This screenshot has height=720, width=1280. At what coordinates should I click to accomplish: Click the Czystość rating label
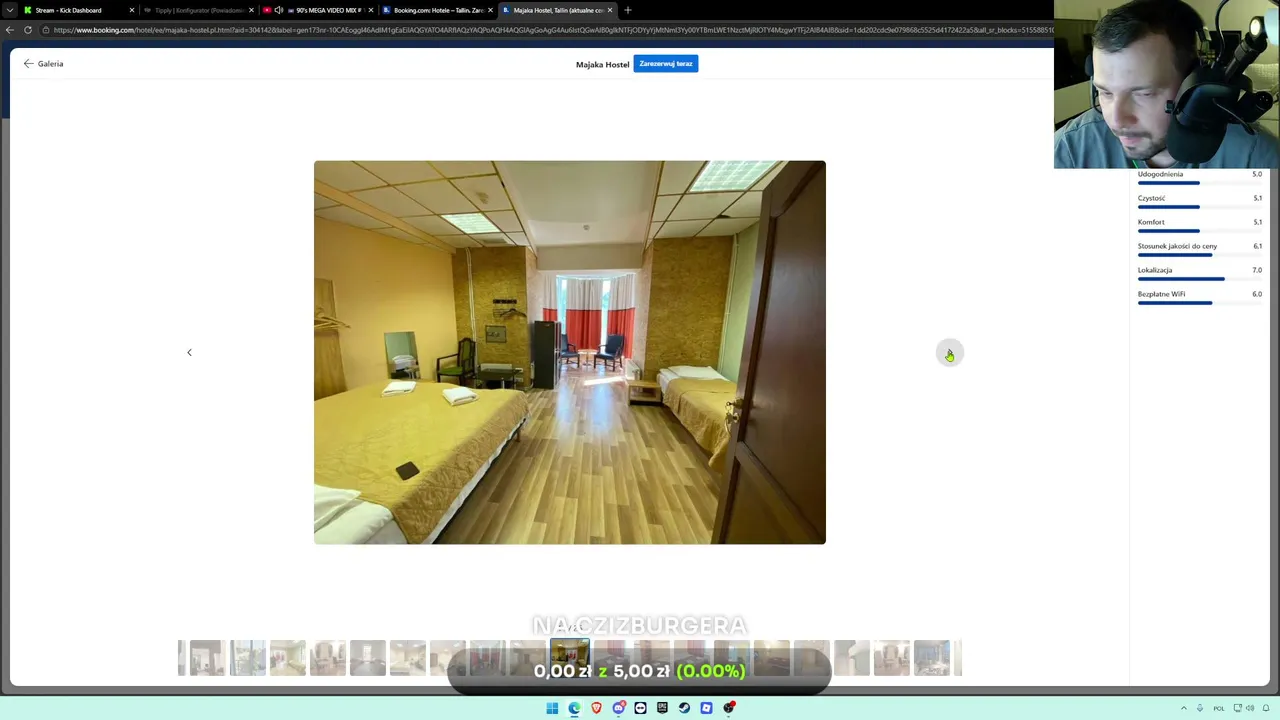(x=1151, y=198)
